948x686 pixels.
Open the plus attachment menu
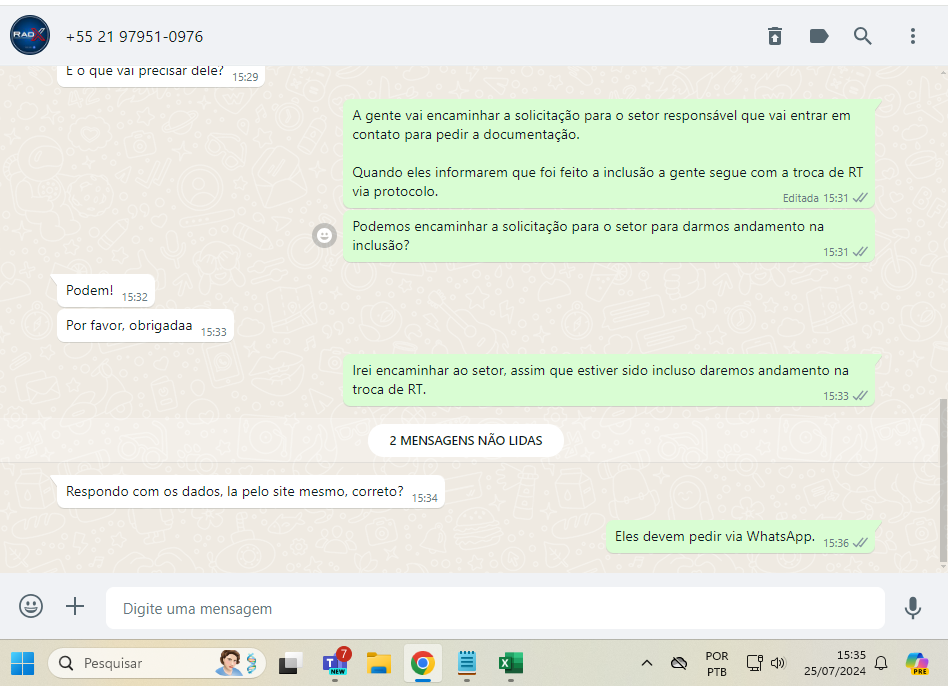[x=75, y=606]
